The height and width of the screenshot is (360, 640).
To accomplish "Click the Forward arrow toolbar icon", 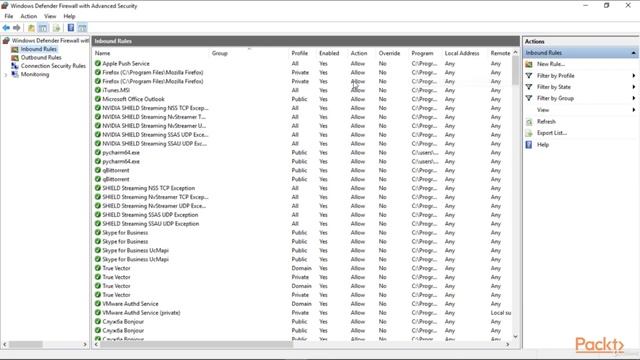I will click(x=17, y=28).
